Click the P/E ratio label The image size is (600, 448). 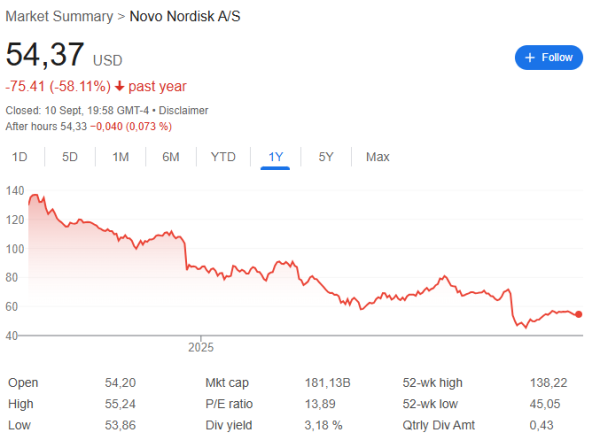229,404
